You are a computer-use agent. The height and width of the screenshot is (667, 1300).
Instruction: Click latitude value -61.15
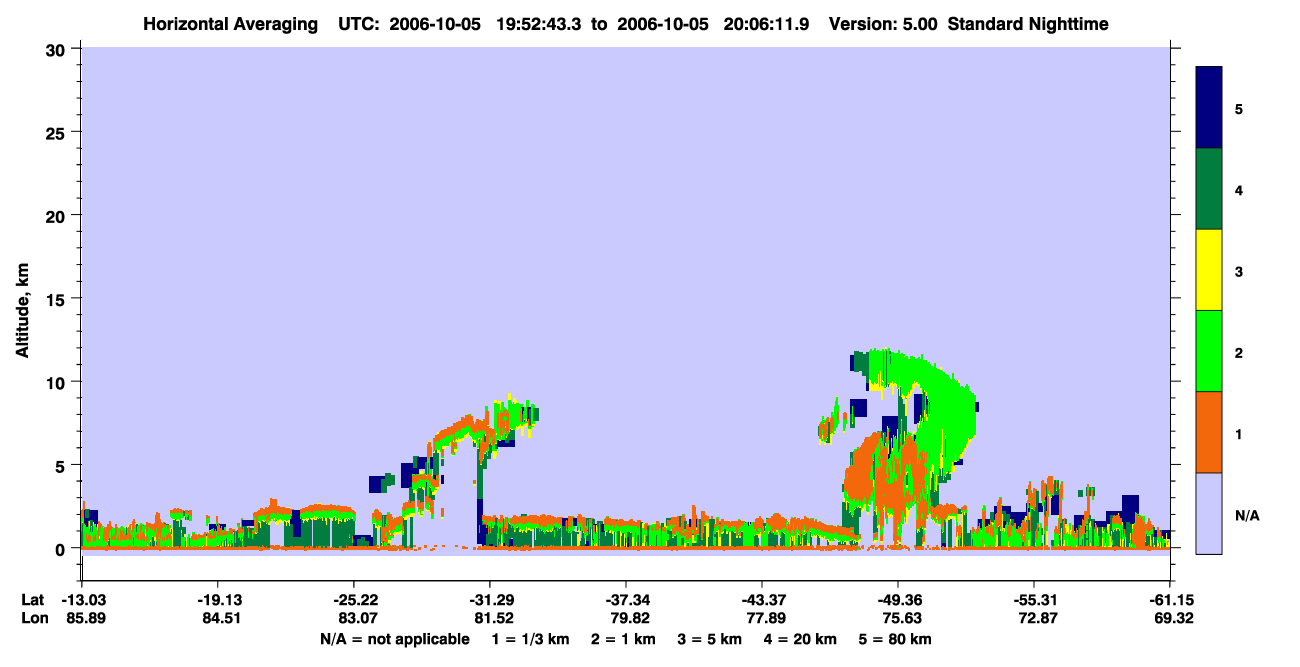(x=1169, y=600)
